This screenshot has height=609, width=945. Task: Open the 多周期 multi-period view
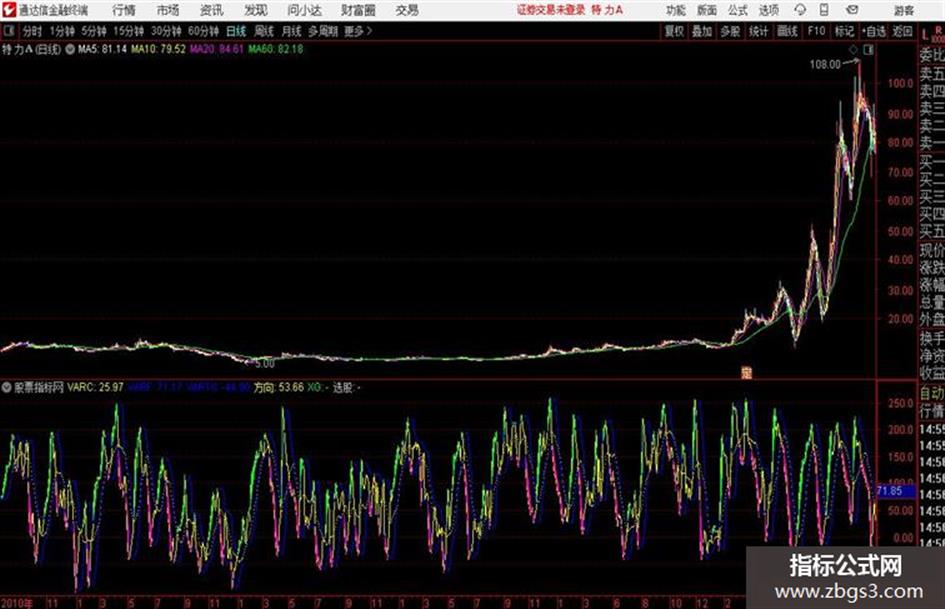pos(323,31)
